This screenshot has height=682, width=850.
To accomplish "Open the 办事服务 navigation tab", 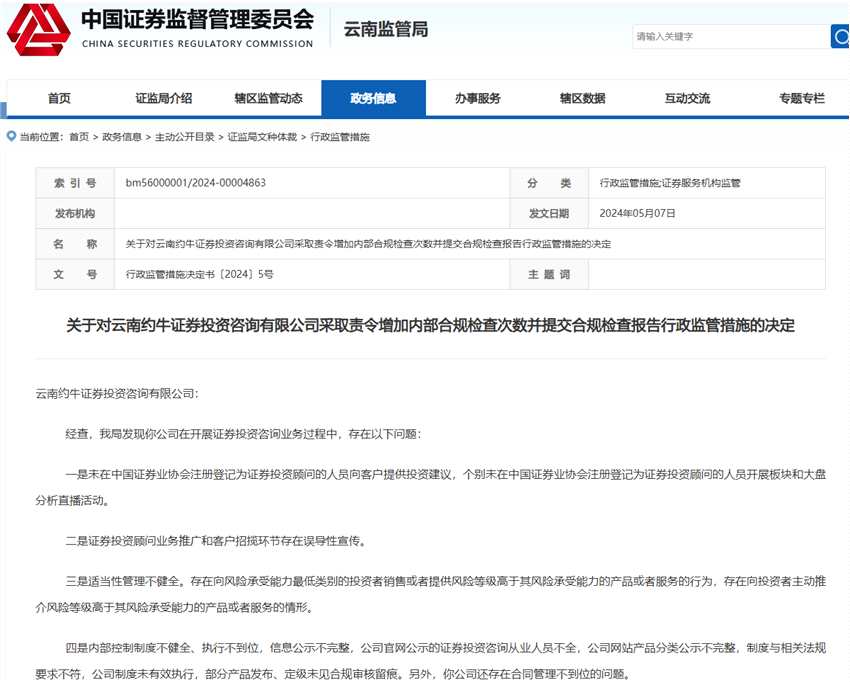I will pyautogui.click(x=478, y=98).
